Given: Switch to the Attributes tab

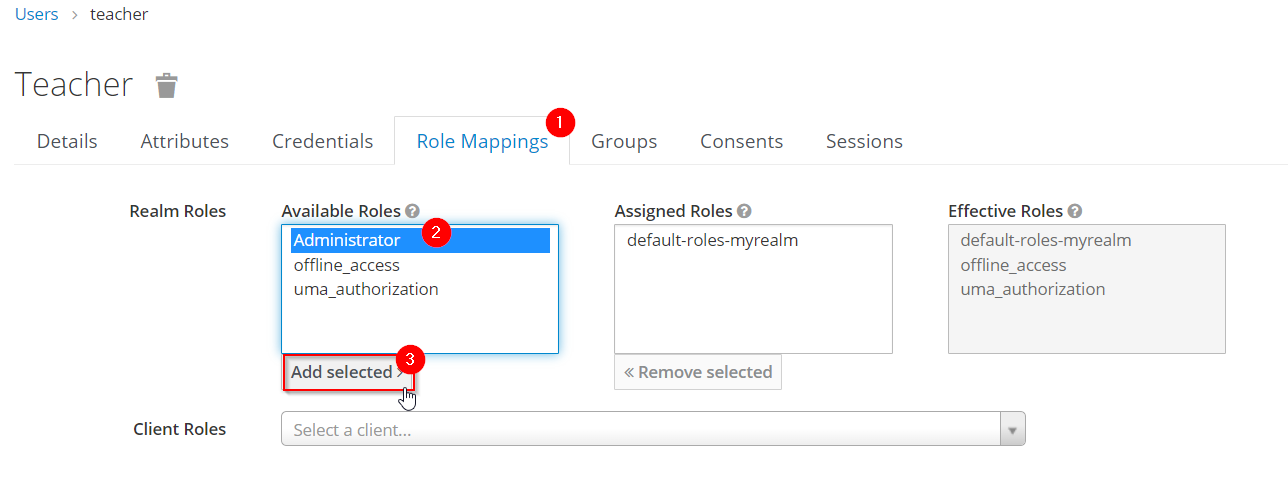Looking at the screenshot, I should 184,141.
